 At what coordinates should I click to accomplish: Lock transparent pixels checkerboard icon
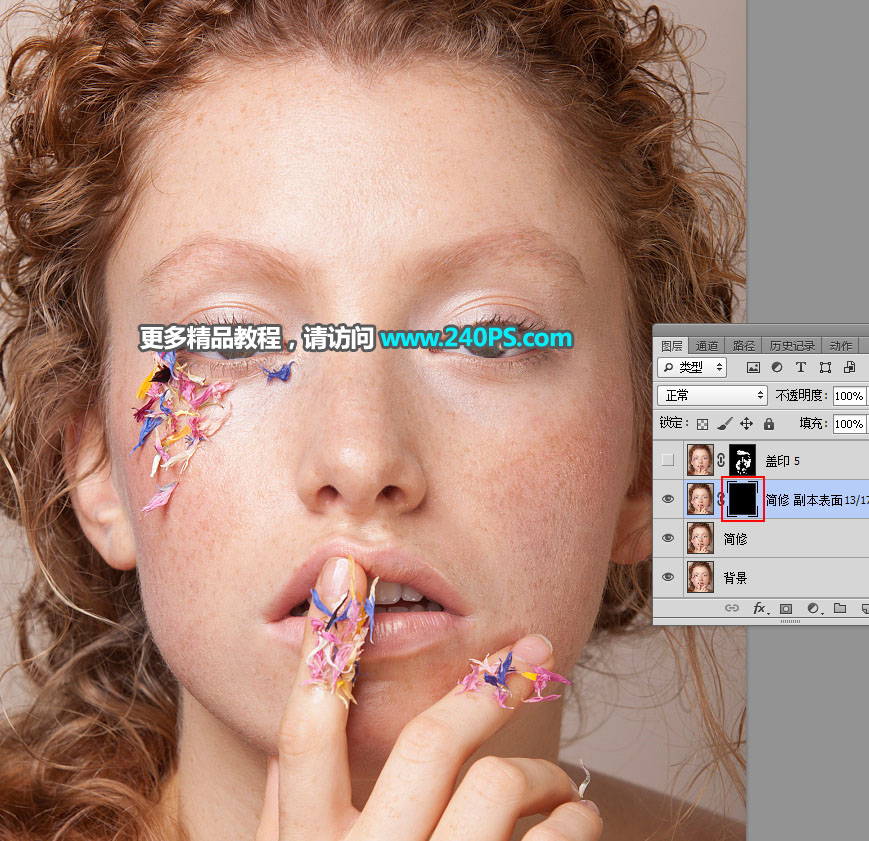pyautogui.click(x=702, y=424)
